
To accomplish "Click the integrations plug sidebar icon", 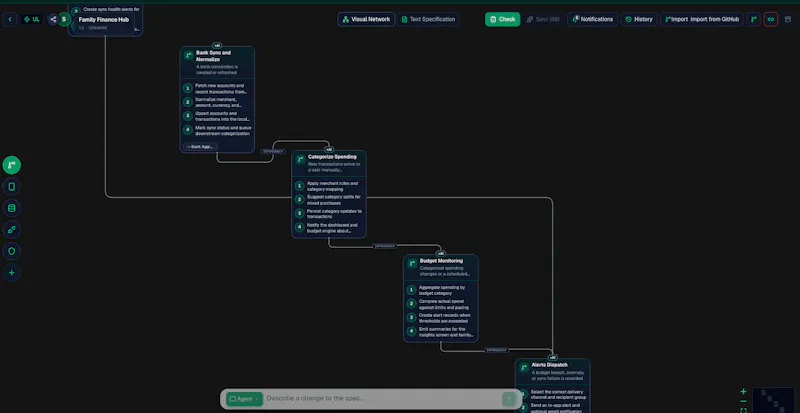I will (12, 230).
